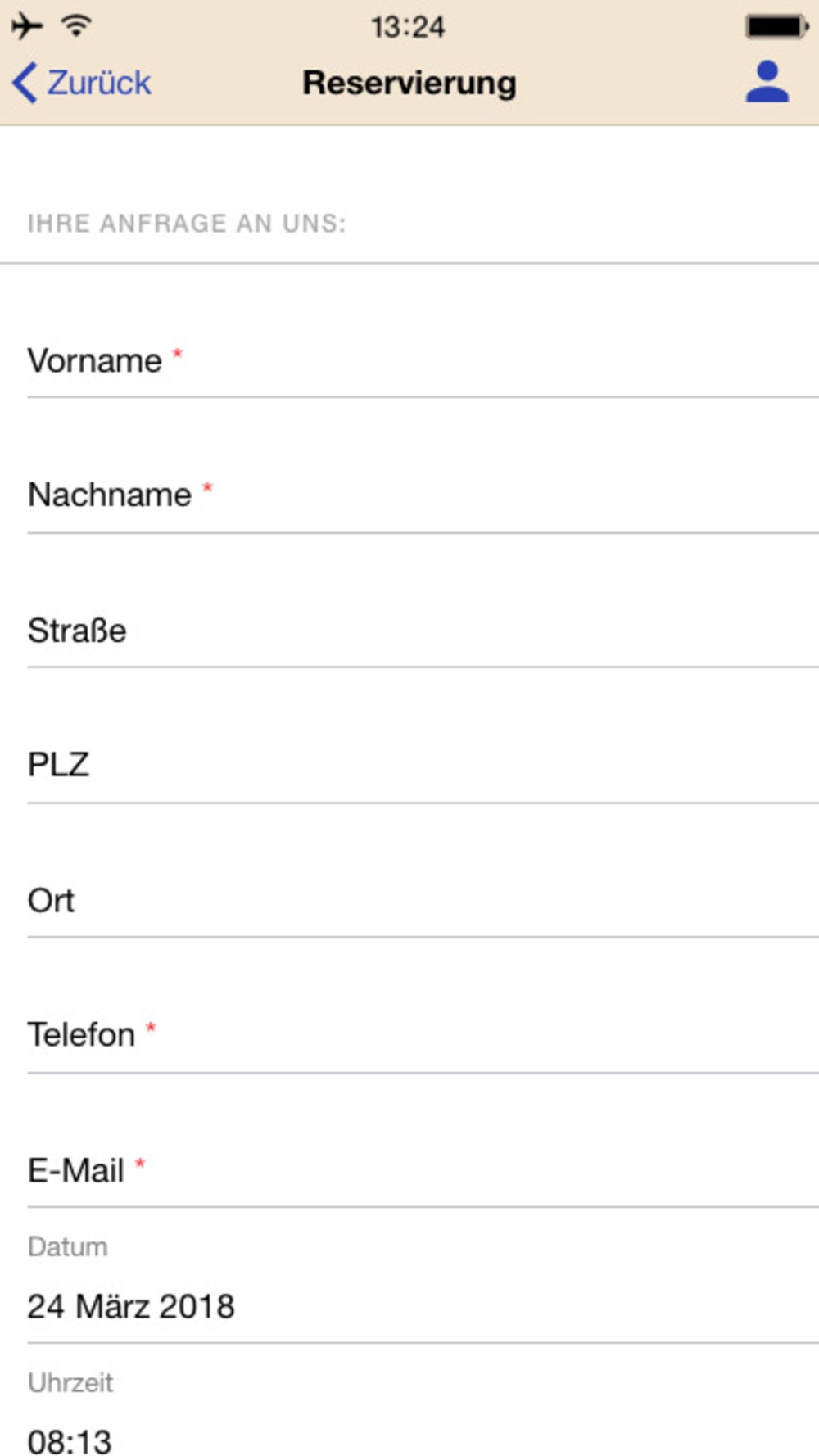Tap the airplane mode status icon
The image size is (819, 1456).
27,26
